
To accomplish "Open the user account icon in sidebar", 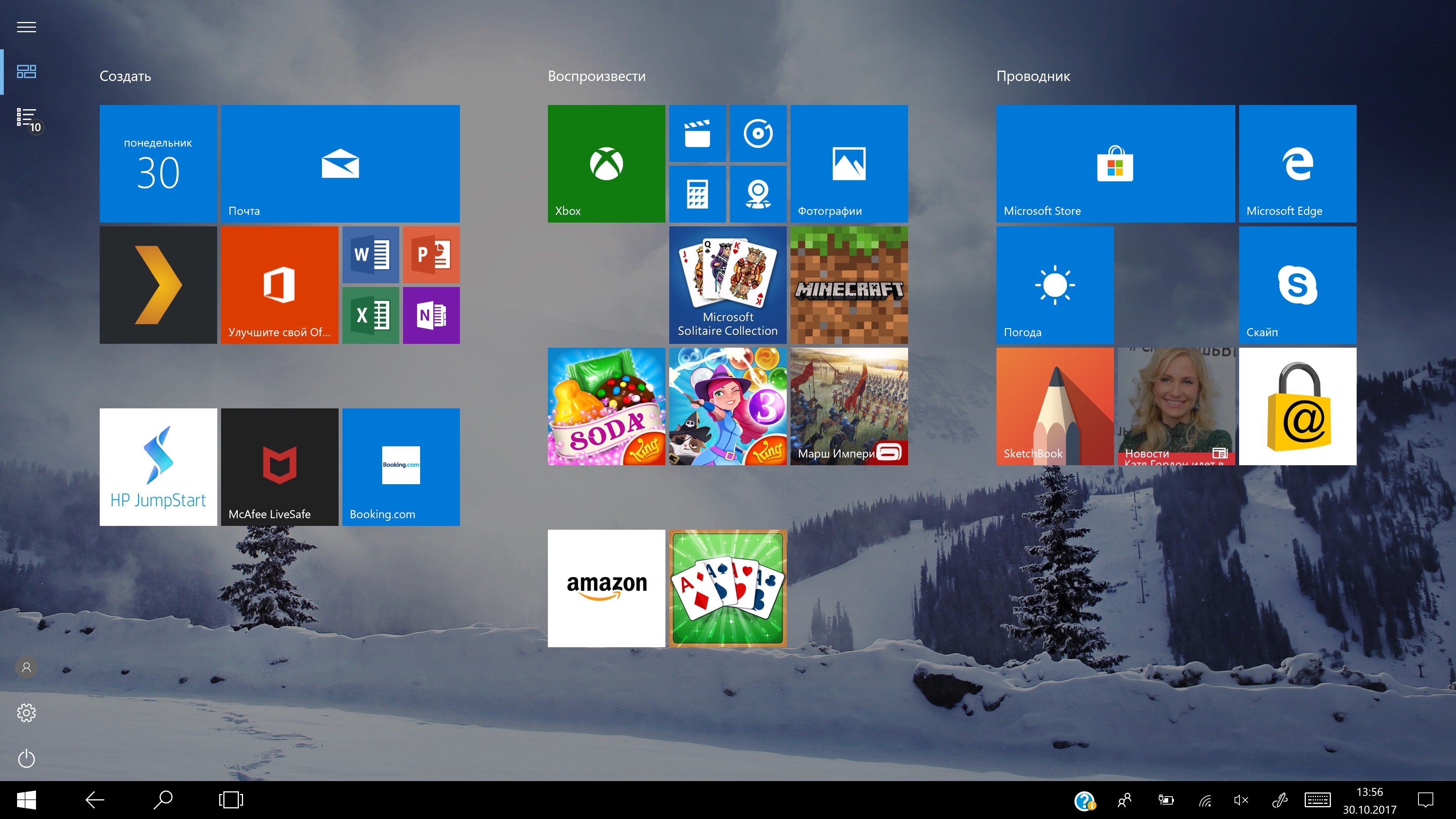I will (x=26, y=667).
